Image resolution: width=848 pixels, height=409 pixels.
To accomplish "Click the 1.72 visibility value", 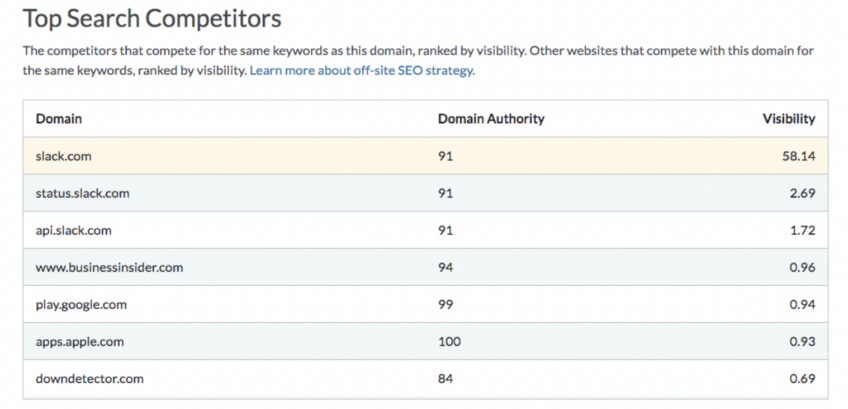I will point(803,230).
